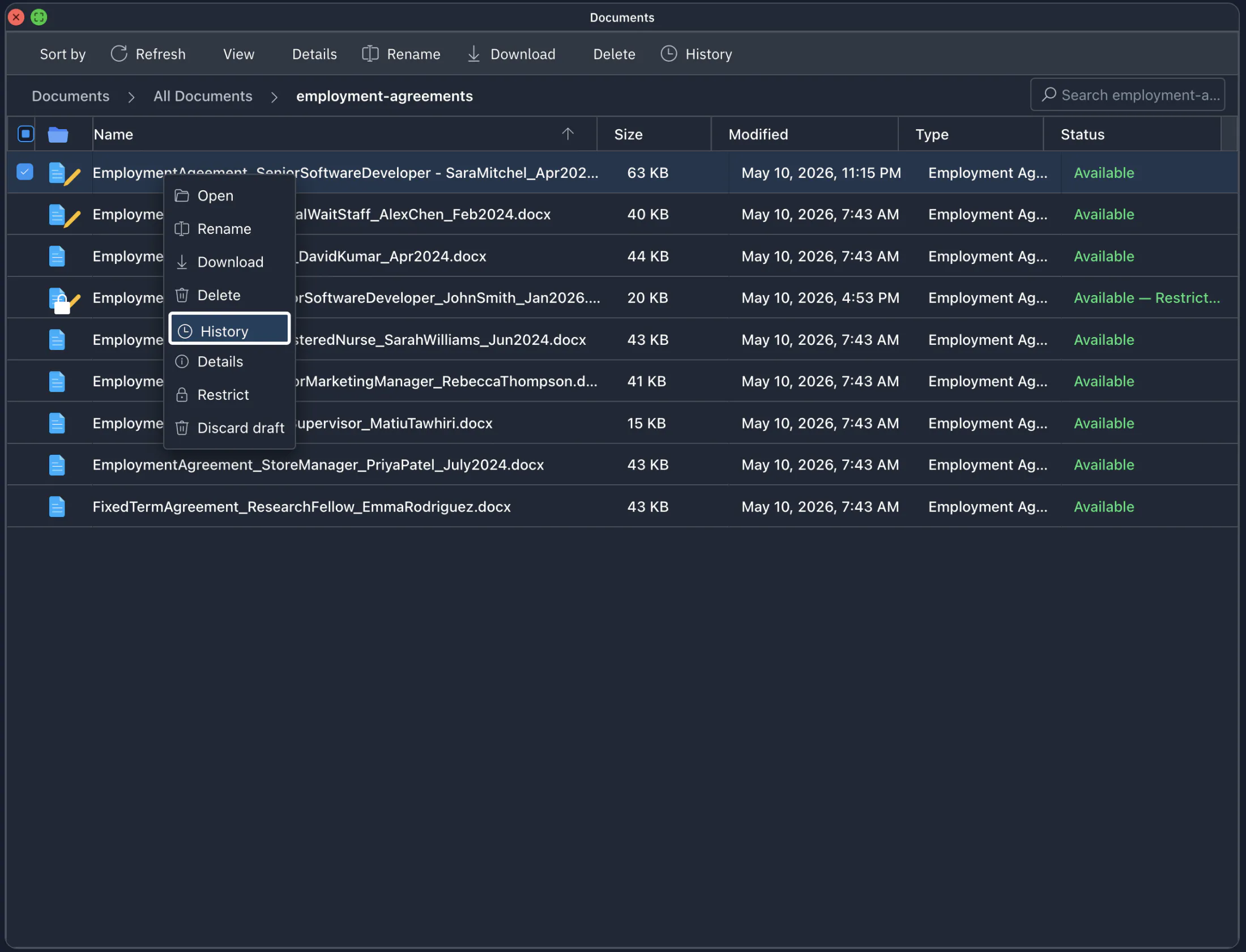Screen dimensions: 1246x952
Task: Click the 63 KB size cell
Action: point(648,173)
